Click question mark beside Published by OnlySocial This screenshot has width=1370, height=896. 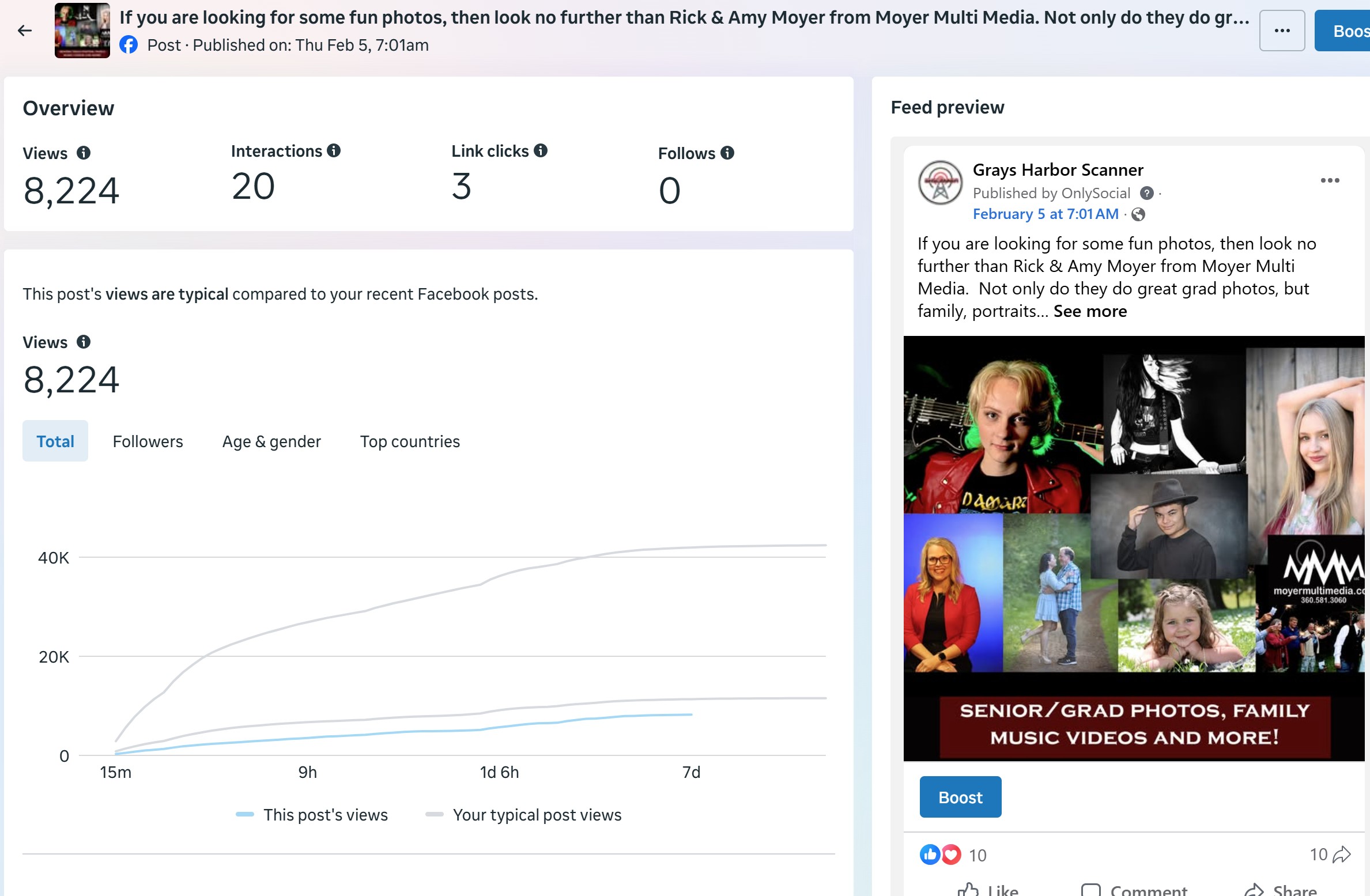pyautogui.click(x=1146, y=193)
